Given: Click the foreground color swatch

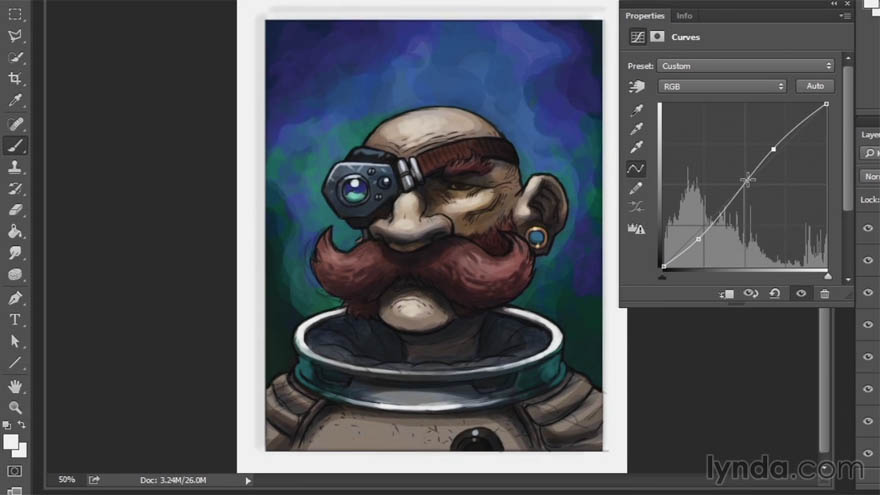Looking at the screenshot, I should pyautogui.click(x=10, y=442).
